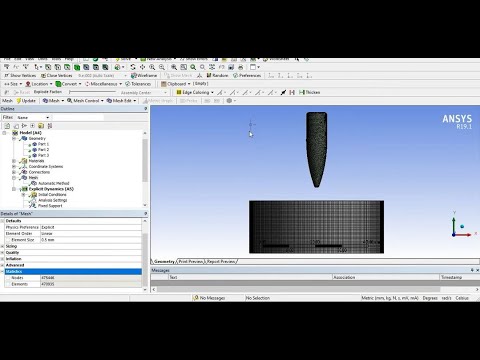This screenshot has width=480, height=360.
Task: Select the Body selection filter green cube
Action: pyautogui.click(x=77, y=67)
